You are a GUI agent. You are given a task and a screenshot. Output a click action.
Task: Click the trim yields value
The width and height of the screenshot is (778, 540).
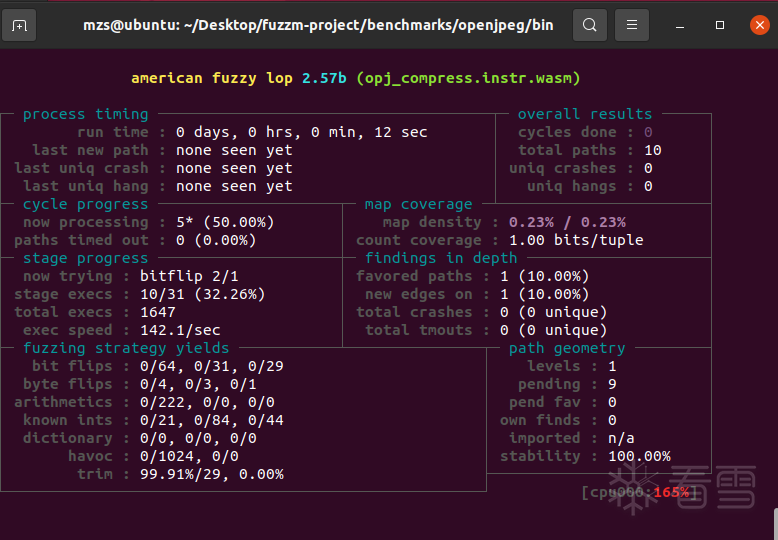[211, 474]
